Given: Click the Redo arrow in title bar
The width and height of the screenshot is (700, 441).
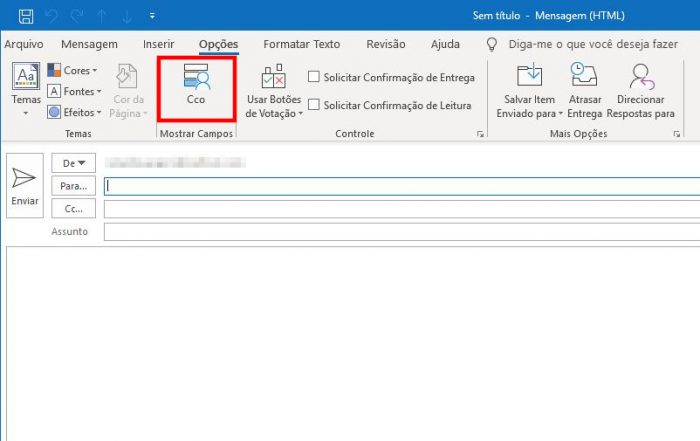Looking at the screenshot, I should (x=77, y=17).
